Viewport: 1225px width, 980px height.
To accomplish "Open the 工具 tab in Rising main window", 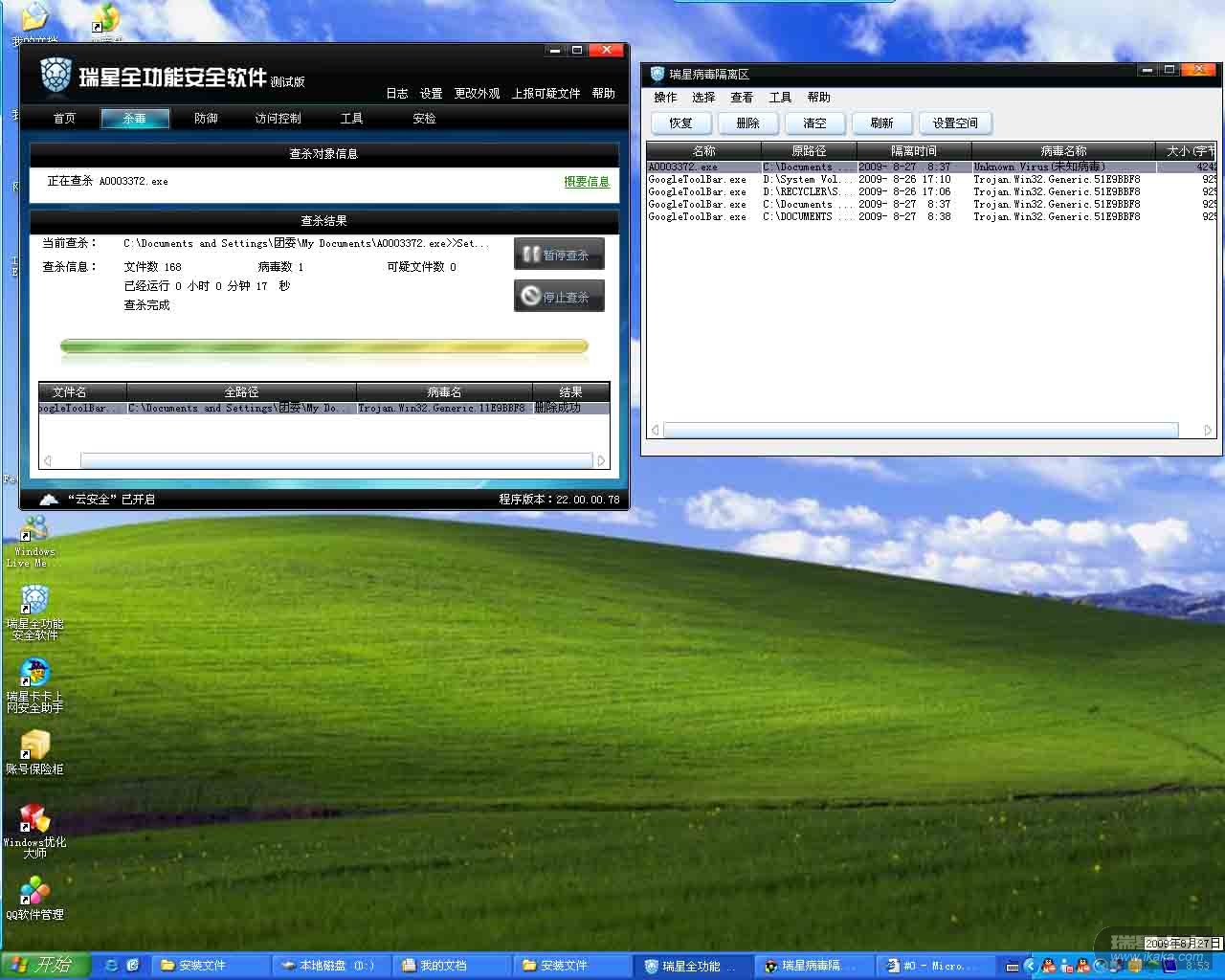I will 351,119.
